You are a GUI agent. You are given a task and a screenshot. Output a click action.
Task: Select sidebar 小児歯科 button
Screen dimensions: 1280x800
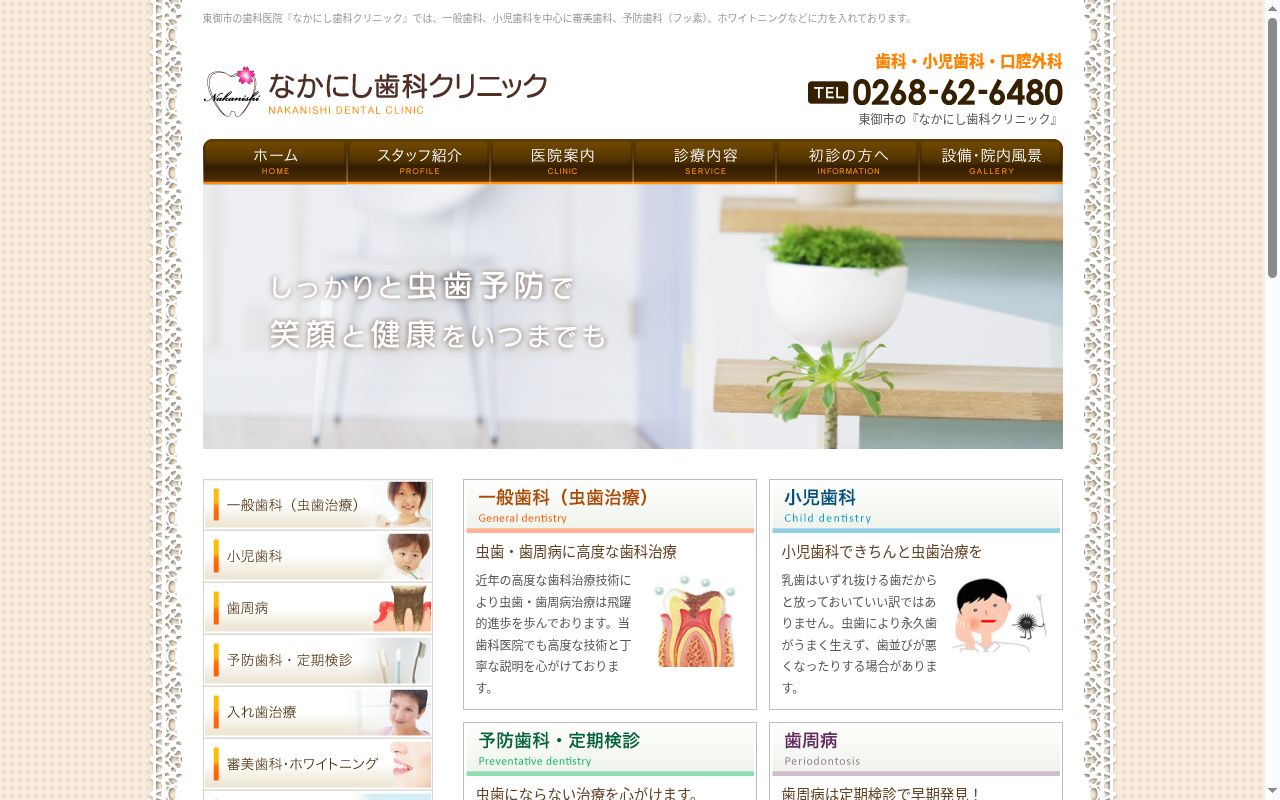click(318, 556)
